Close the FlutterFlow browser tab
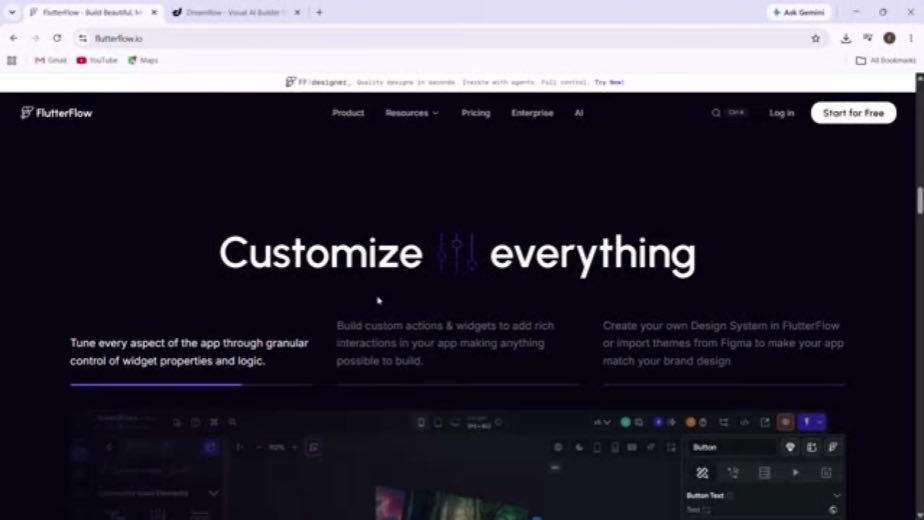This screenshot has height=520, width=924. (x=154, y=12)
